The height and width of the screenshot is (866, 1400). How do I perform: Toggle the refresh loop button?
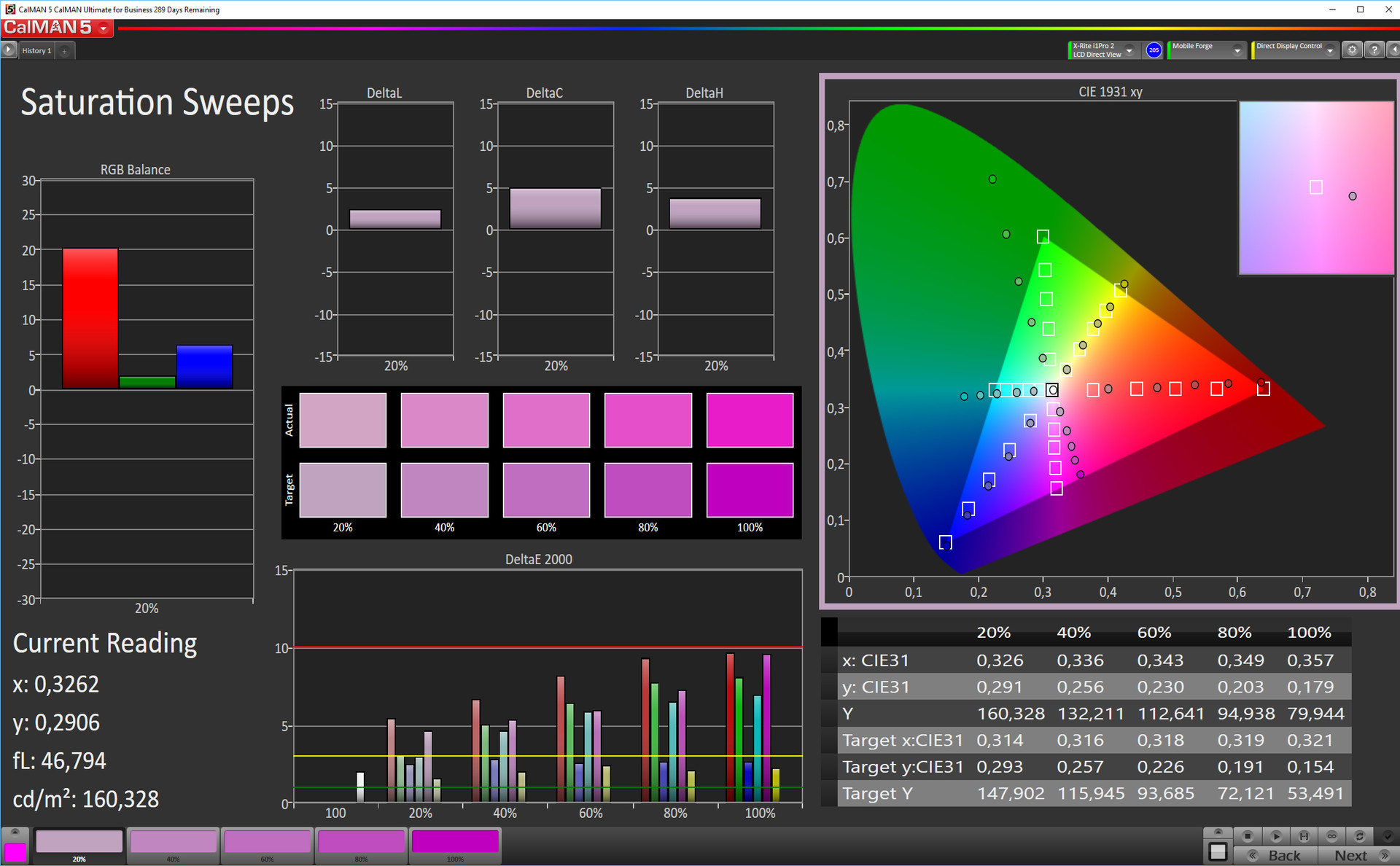click(x=1359, y=836)
